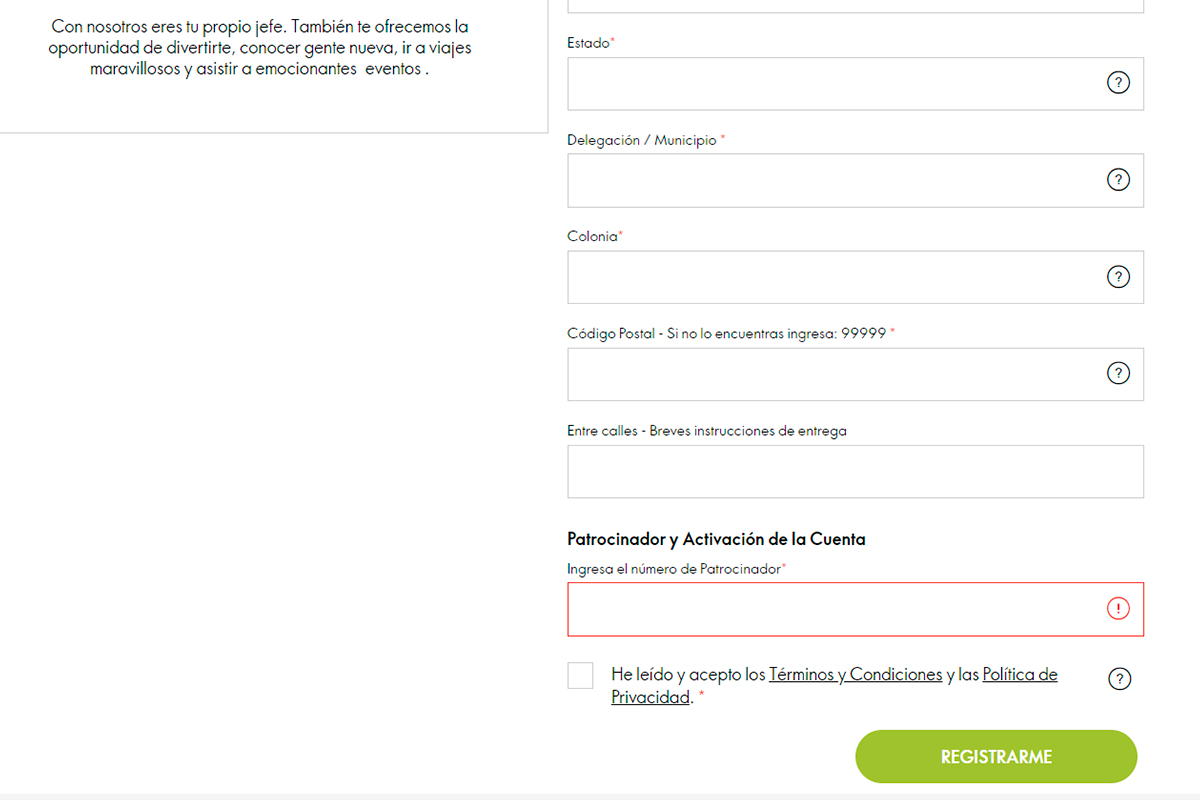Open help icon beside terms acceptance

point(1119,679)
